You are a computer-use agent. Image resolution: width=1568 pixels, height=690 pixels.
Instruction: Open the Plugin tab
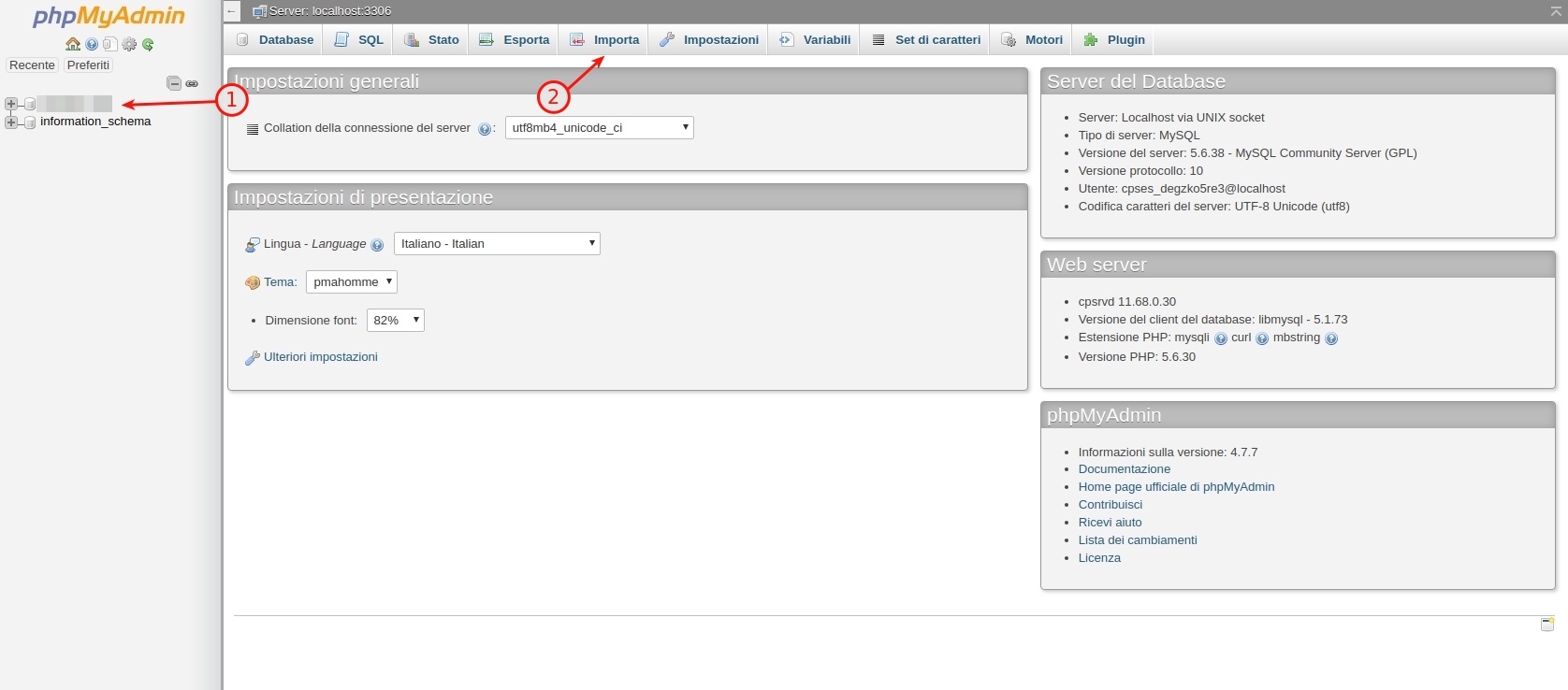coord(1114,39)
